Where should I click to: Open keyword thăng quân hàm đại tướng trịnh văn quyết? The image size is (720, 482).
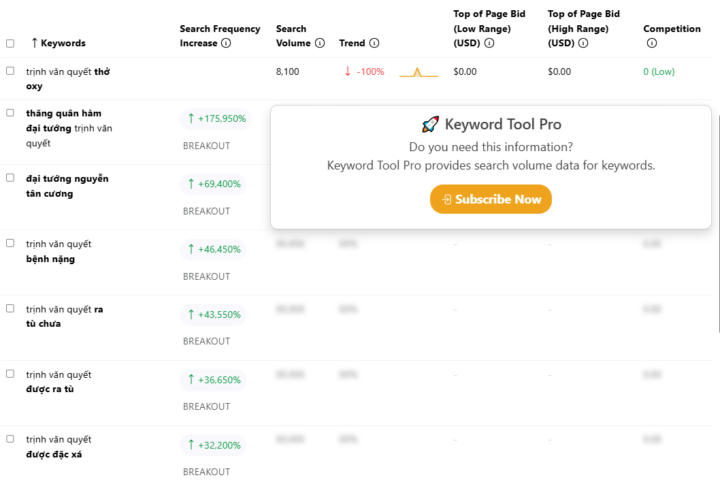point(69,128)
